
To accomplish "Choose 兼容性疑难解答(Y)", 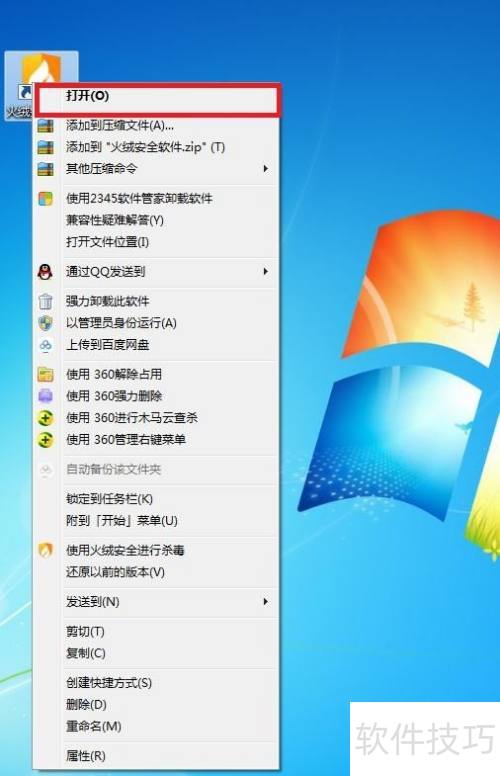I will click(156, 220).
